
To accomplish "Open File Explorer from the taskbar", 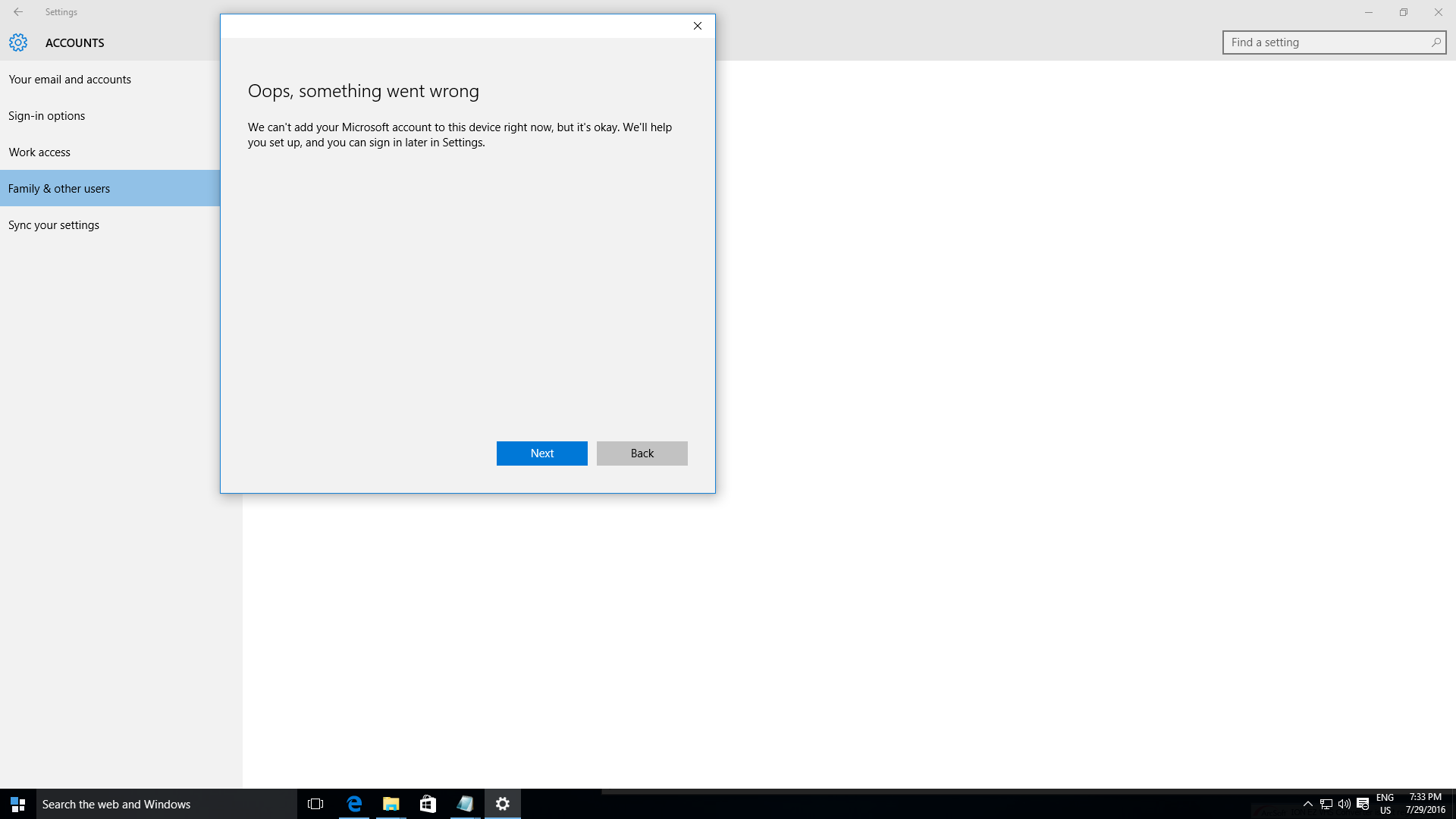I will 391,804.
